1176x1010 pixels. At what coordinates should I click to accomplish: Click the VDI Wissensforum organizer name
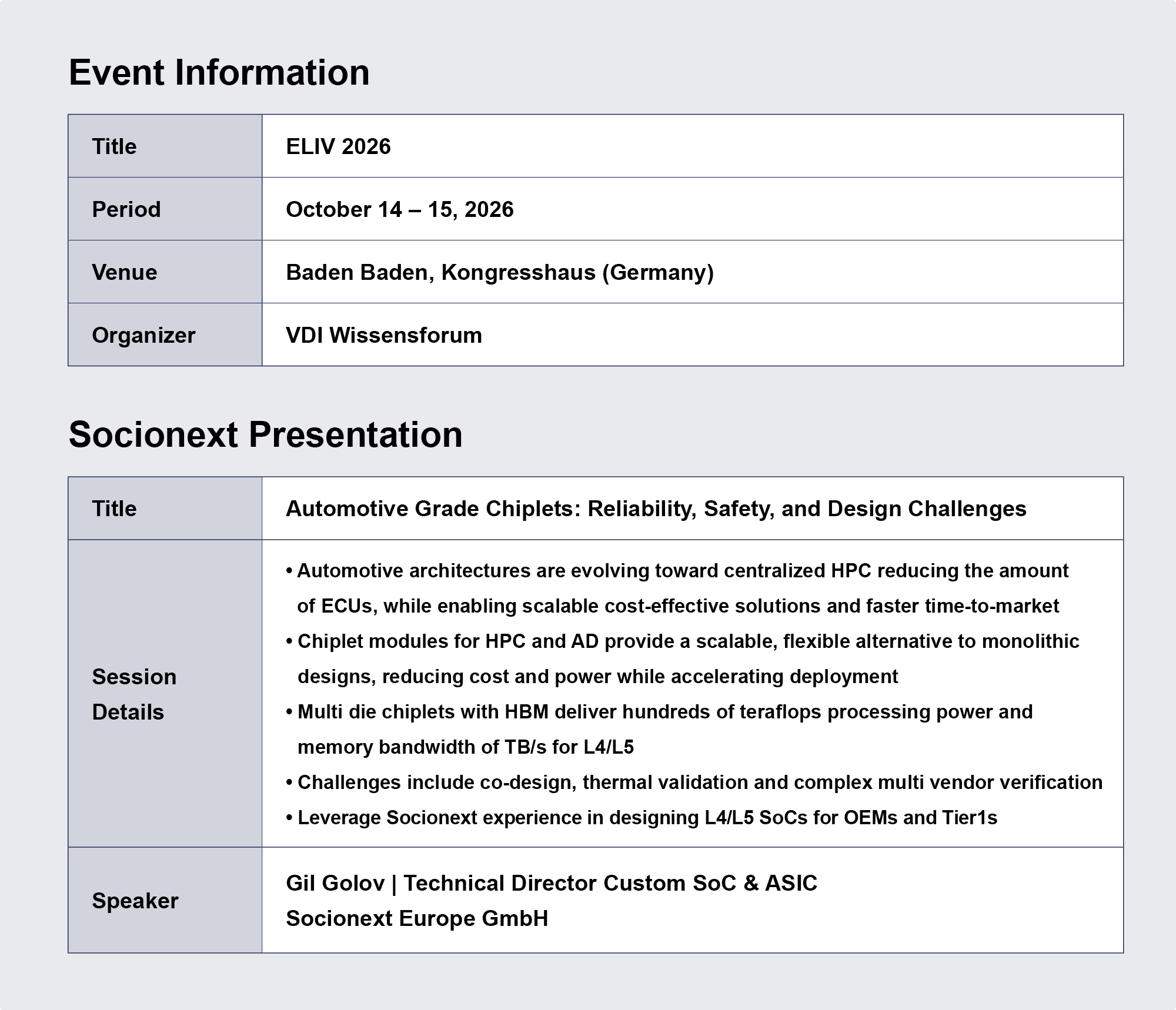coord(383,335)
